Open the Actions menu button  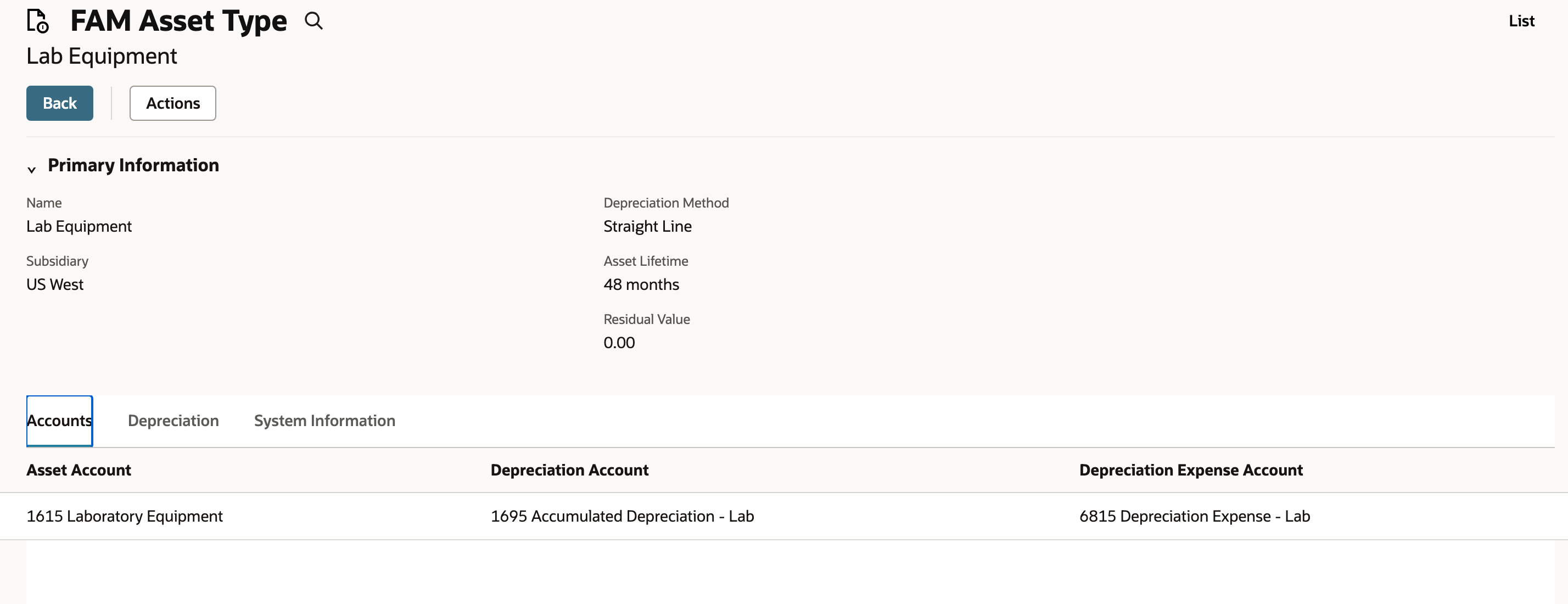pos(173,103)
